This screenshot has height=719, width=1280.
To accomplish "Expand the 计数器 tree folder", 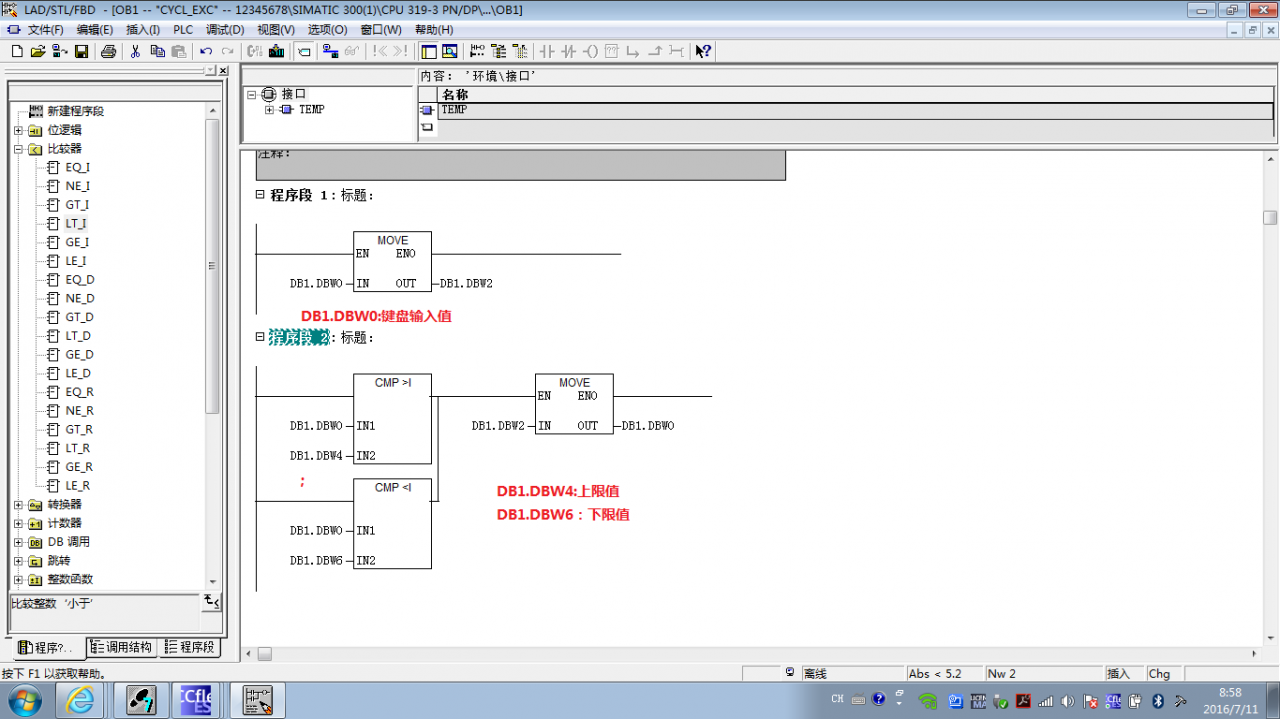I will (18, 523).
